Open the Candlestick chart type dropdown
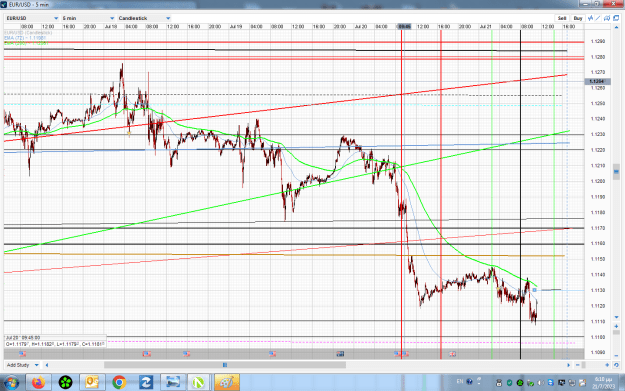The width and height of the screenshot is (625, 391). coord(144,18)
